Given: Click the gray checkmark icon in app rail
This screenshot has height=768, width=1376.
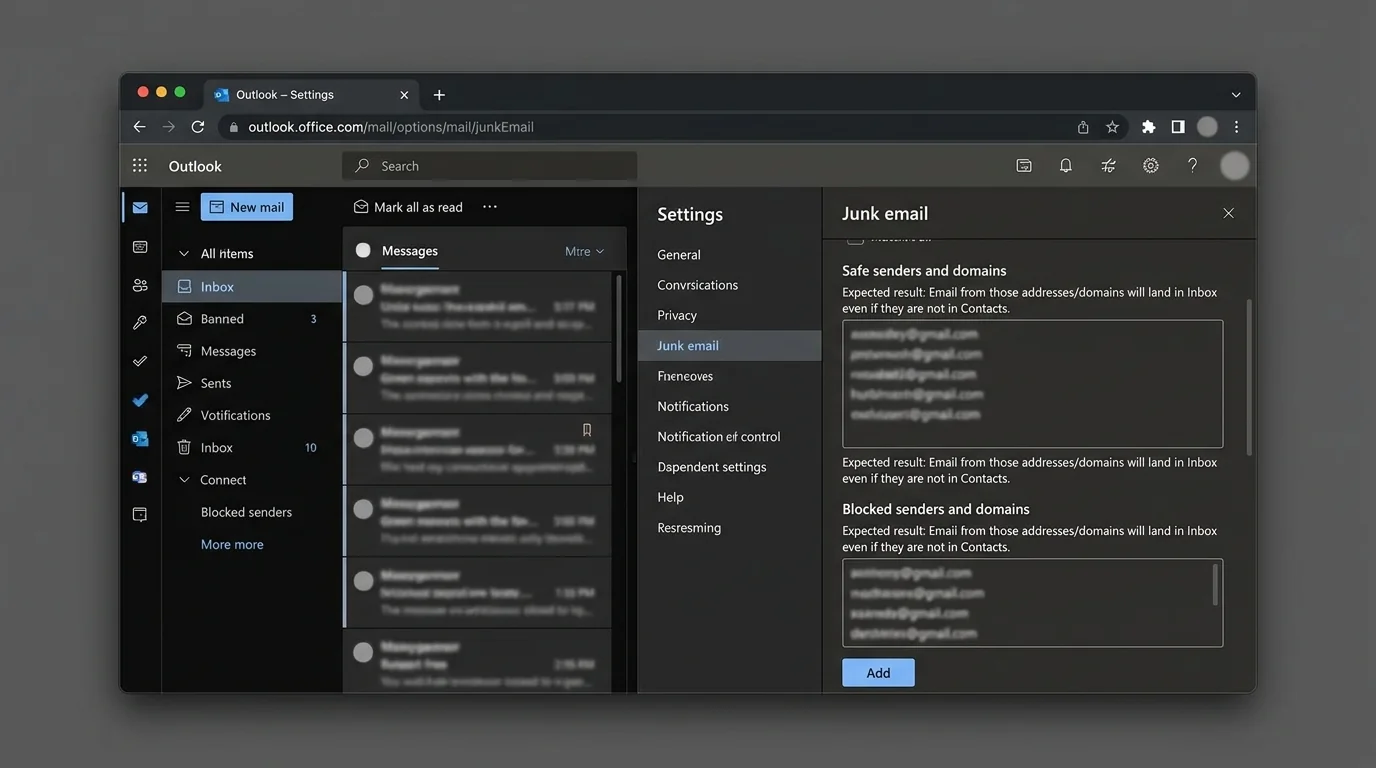Looking at the screenshot, I should 140,361.
